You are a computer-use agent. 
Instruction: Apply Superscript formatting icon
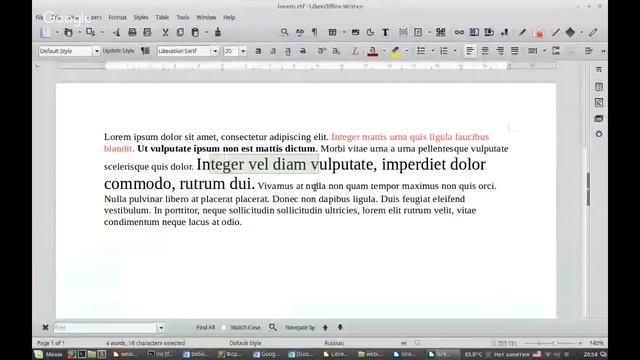point(321,51)
